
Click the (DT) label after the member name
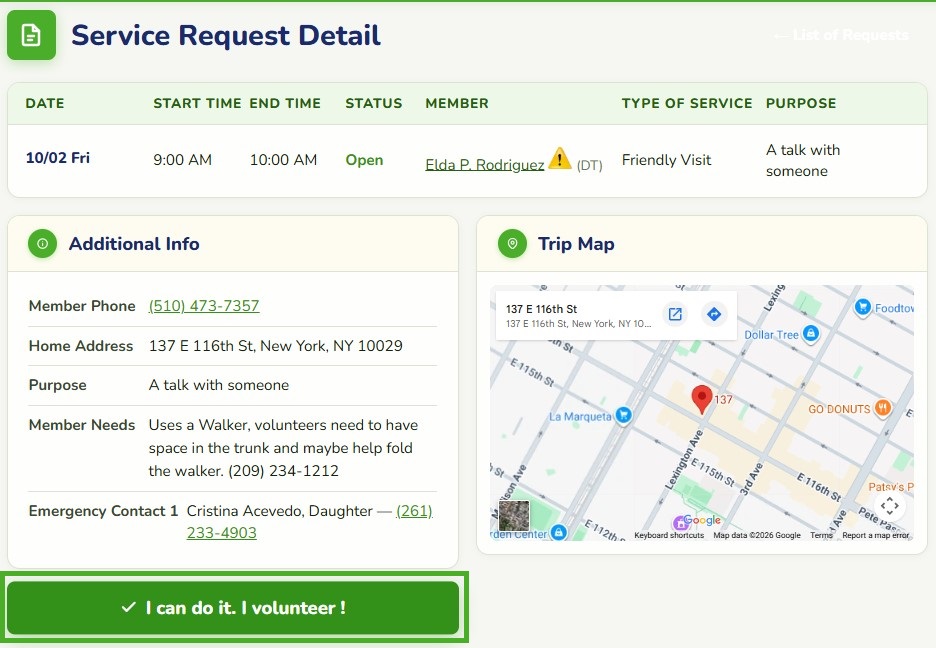[x=590, y=165]
